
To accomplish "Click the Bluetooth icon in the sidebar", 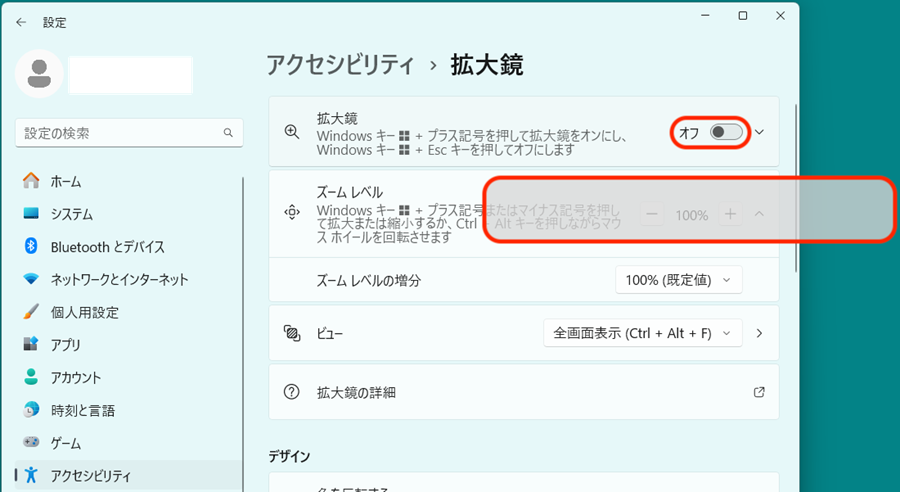I will [x=31, y=246].
